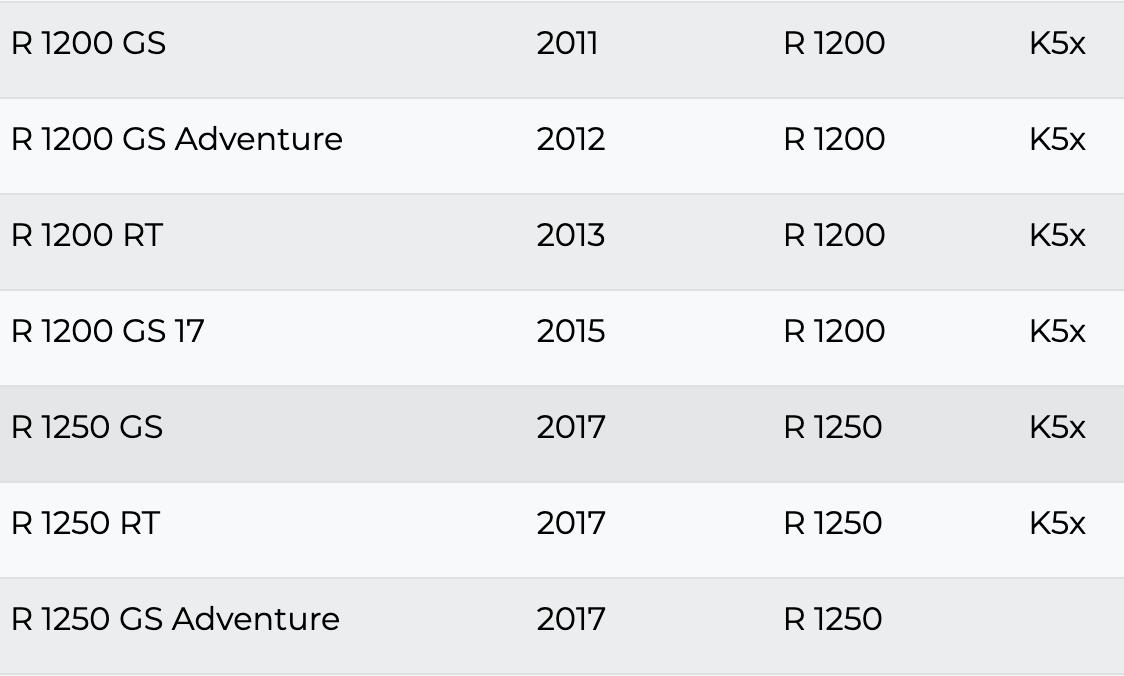Select the year 2011 cell

(x=567, y=44)
